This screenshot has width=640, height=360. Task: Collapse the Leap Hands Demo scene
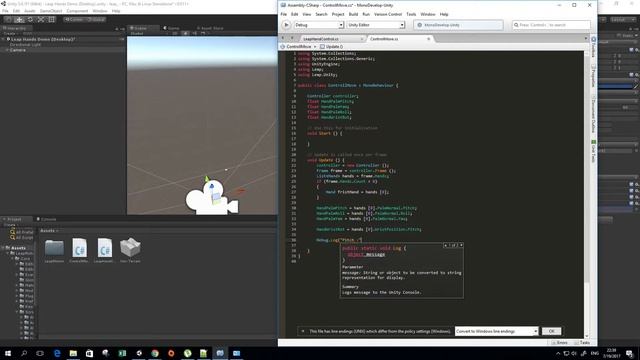click(x=3, y=39)
